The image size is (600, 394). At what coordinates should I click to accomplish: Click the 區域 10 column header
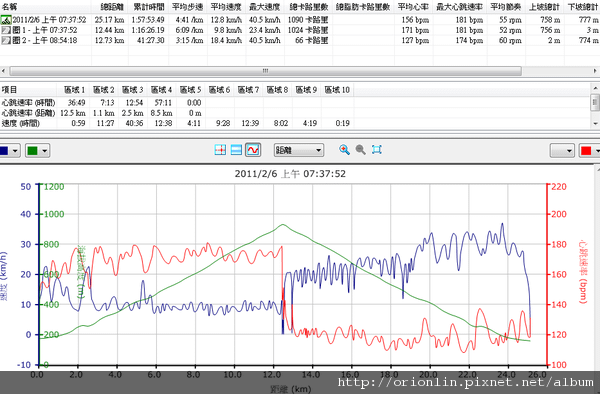337,90
